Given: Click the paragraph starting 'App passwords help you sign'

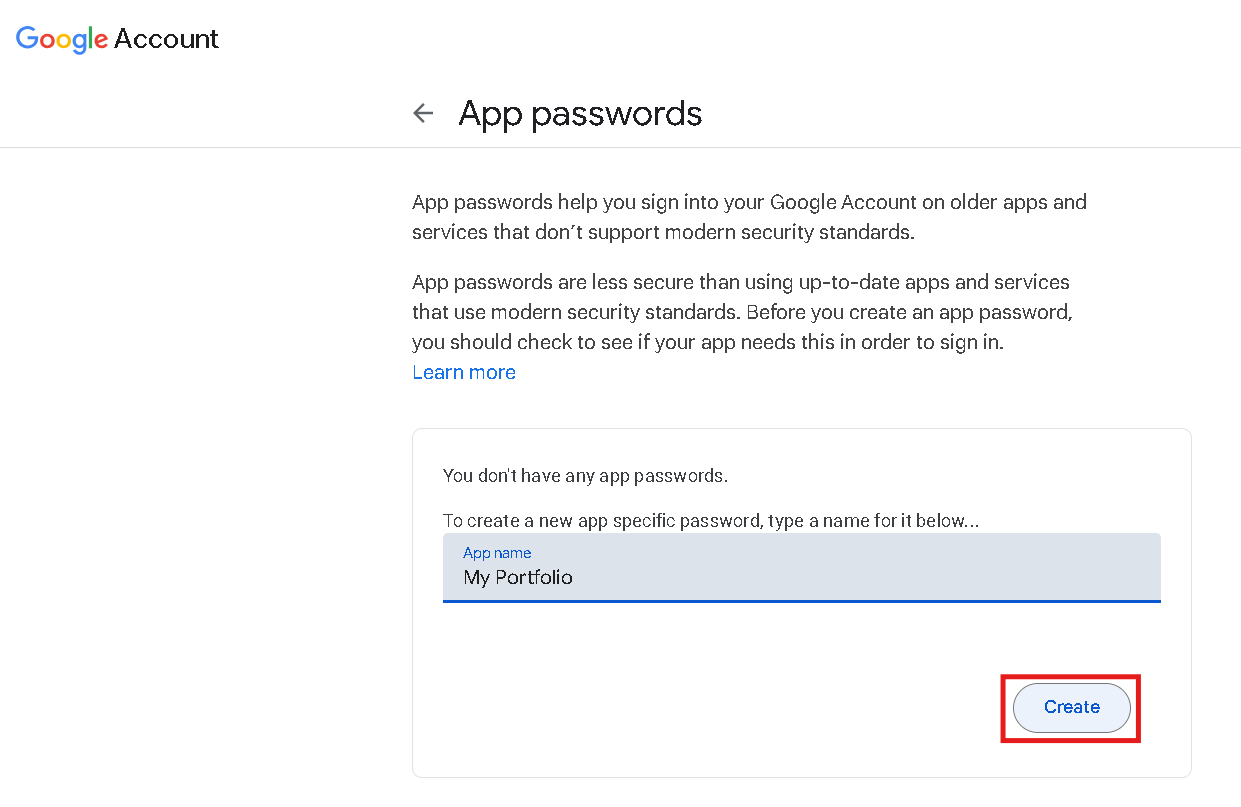Looking at the screenshot, I should [748, 217].
